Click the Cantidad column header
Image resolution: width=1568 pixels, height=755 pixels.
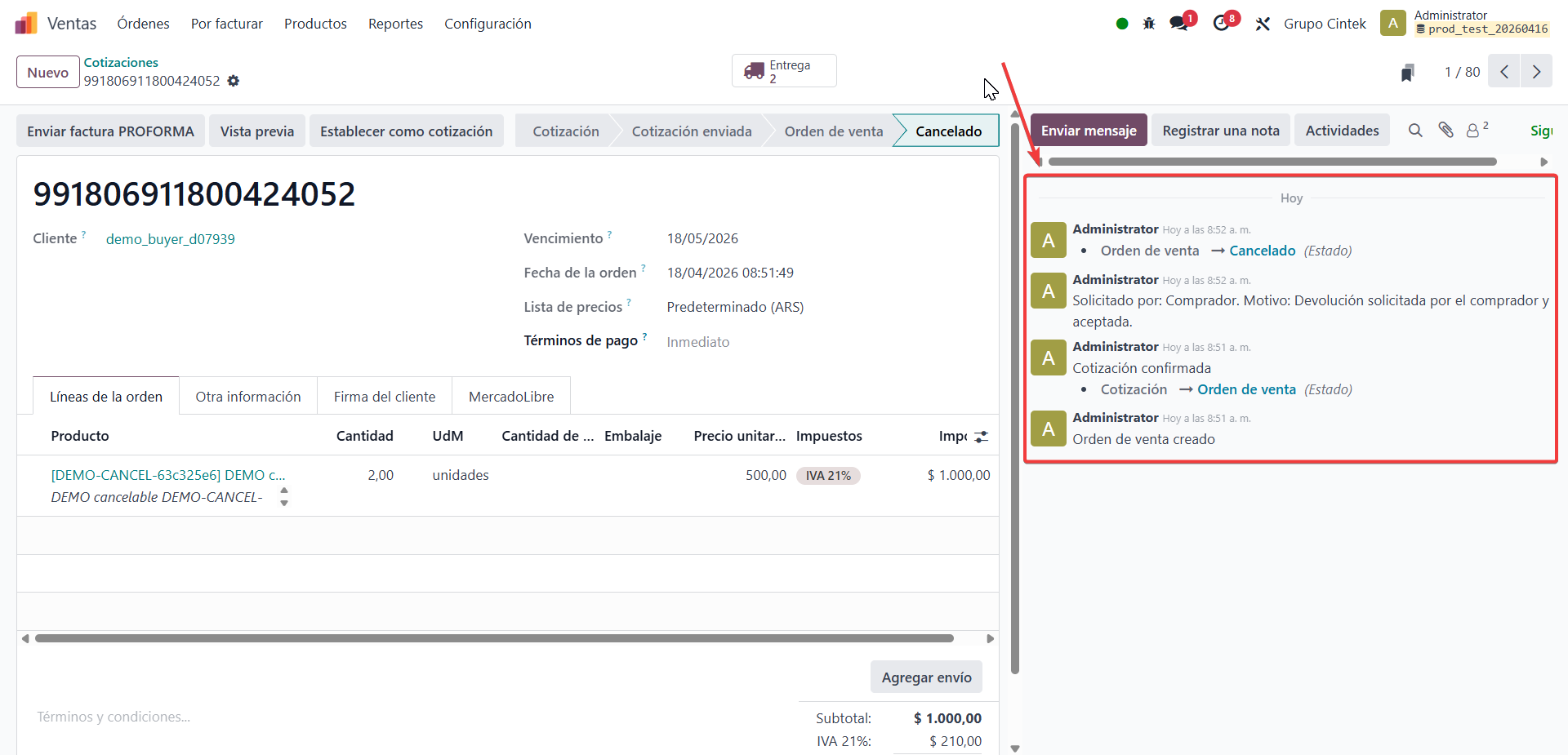(x=364, y=436)
